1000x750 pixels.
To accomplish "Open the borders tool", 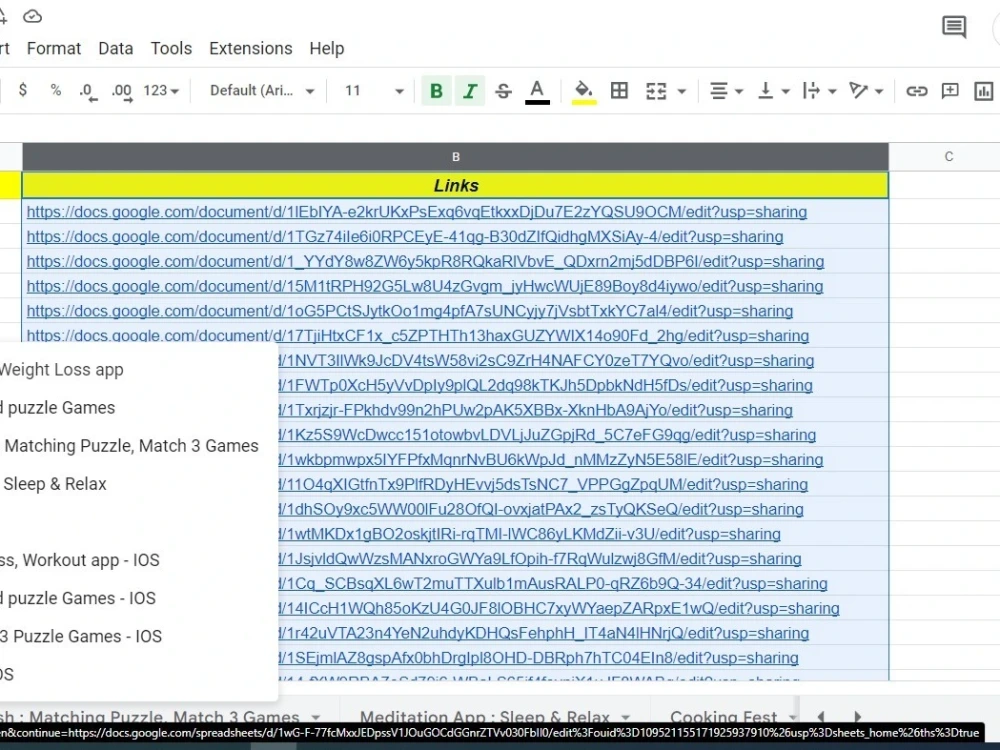I will click(619, 91).
